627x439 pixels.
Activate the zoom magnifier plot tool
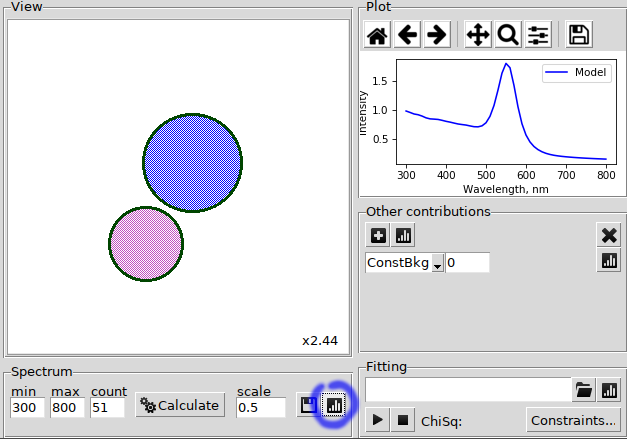pos(508,35)
